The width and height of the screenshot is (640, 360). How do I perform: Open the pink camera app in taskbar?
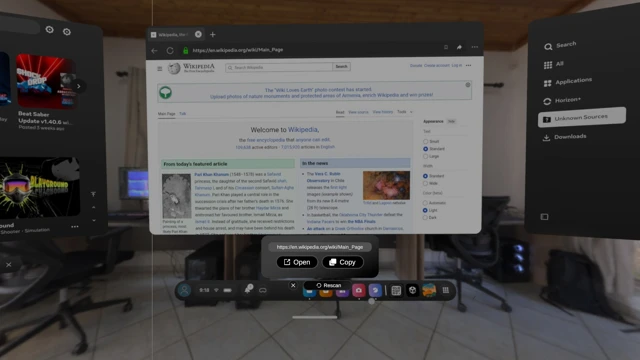coord(358,291)
